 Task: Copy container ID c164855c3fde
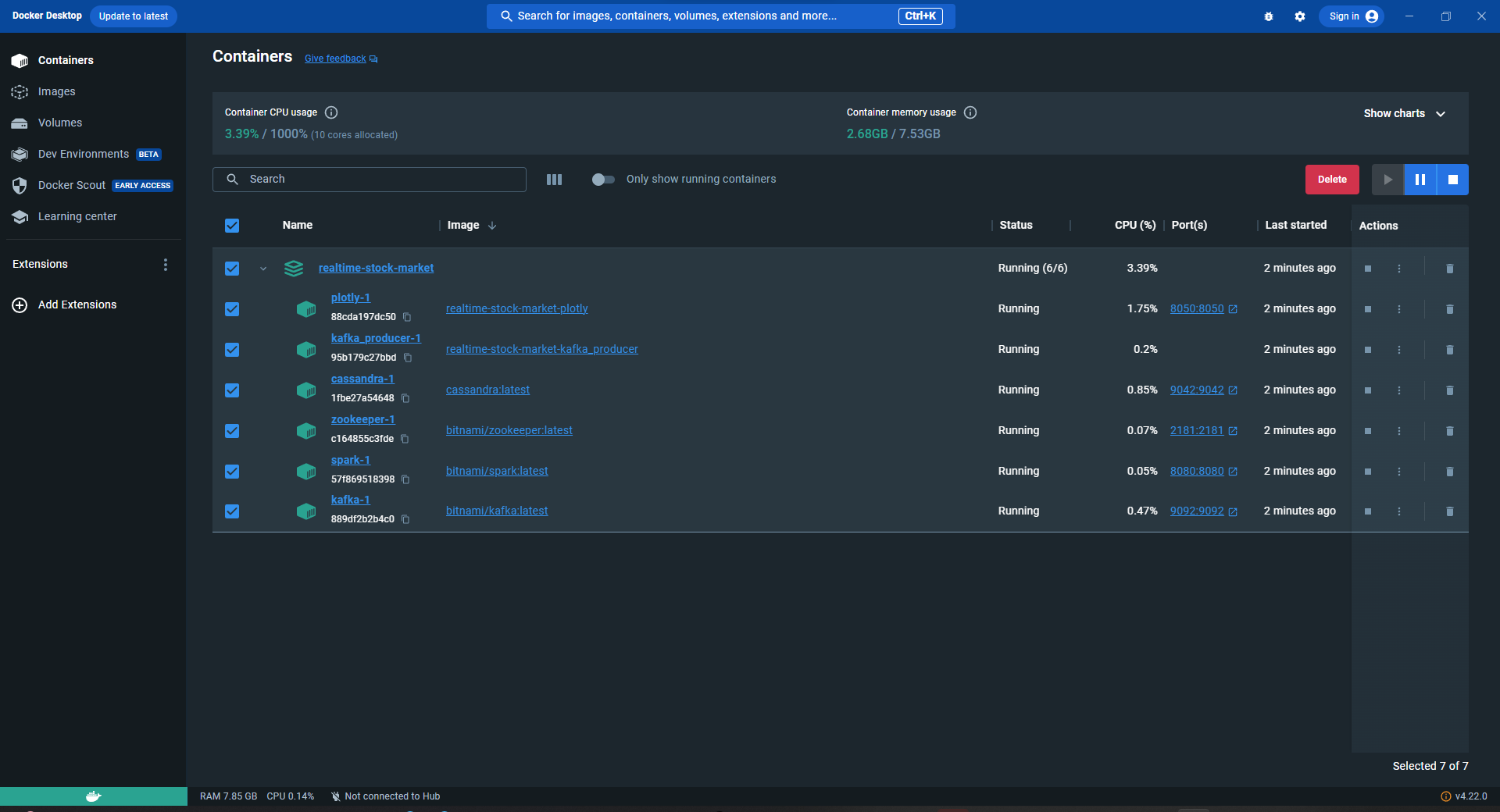click(x=405, y=439)
